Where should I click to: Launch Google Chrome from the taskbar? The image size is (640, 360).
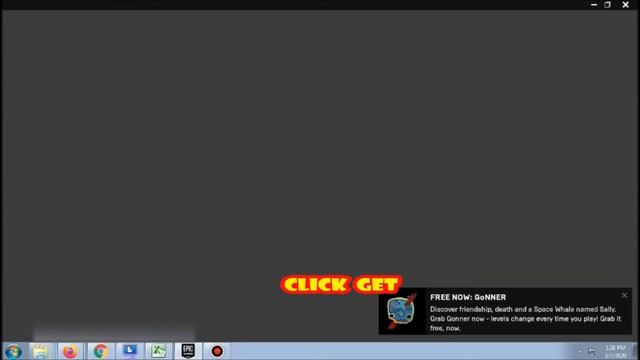pyautogui.click(x=100, y=351)
